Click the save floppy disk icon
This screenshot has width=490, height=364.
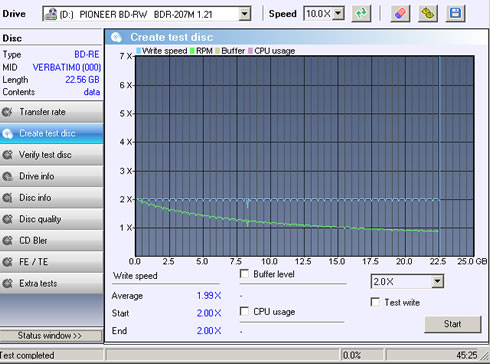455,14
